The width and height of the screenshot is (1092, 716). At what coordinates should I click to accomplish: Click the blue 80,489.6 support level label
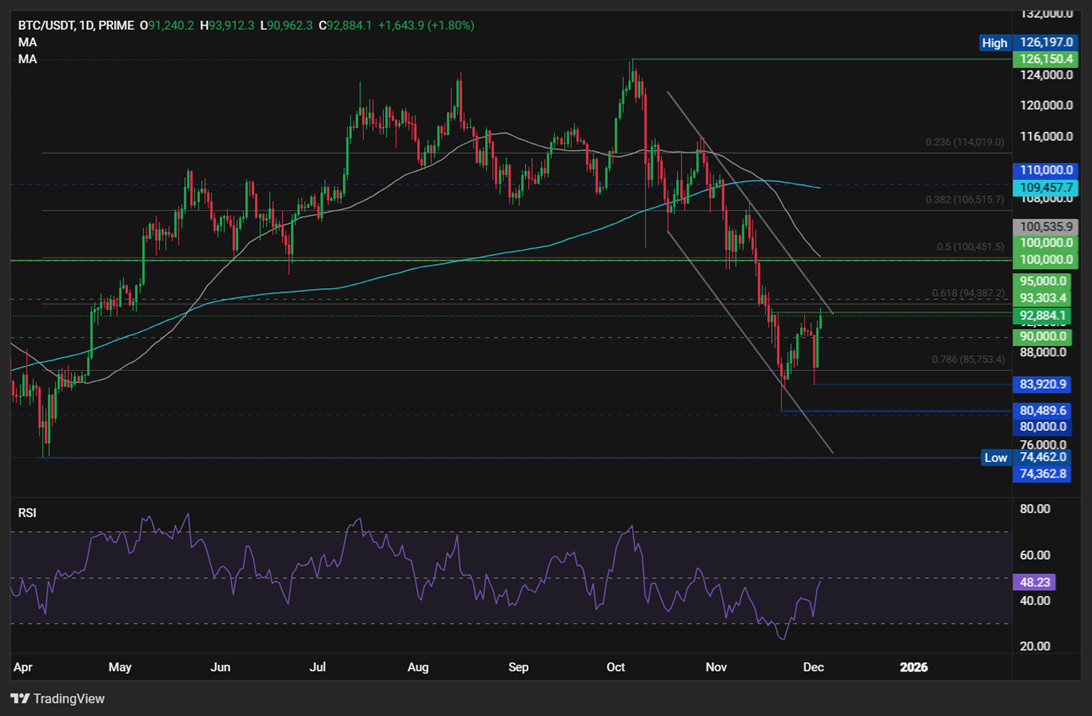pos(1043,410)
